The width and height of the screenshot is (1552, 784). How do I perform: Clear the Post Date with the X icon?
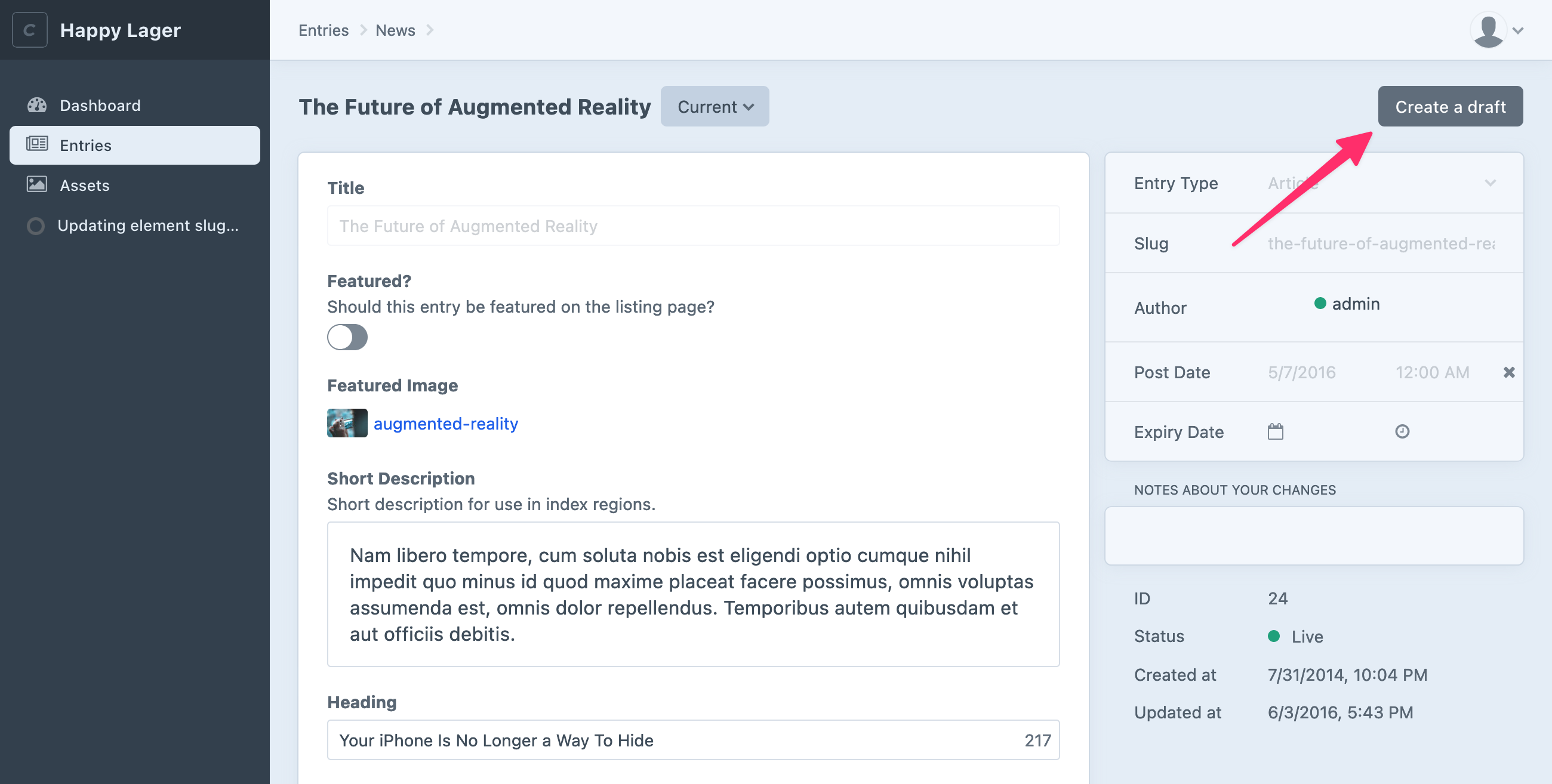tap(1508, 372)
